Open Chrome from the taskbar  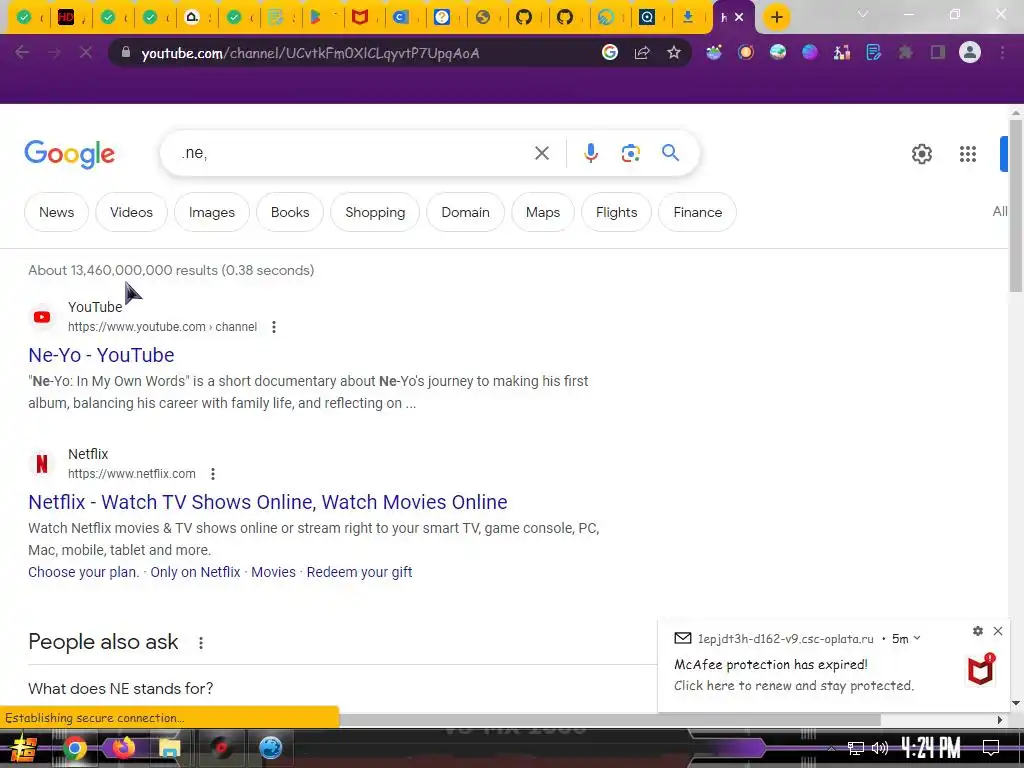(x=74, y=747)
